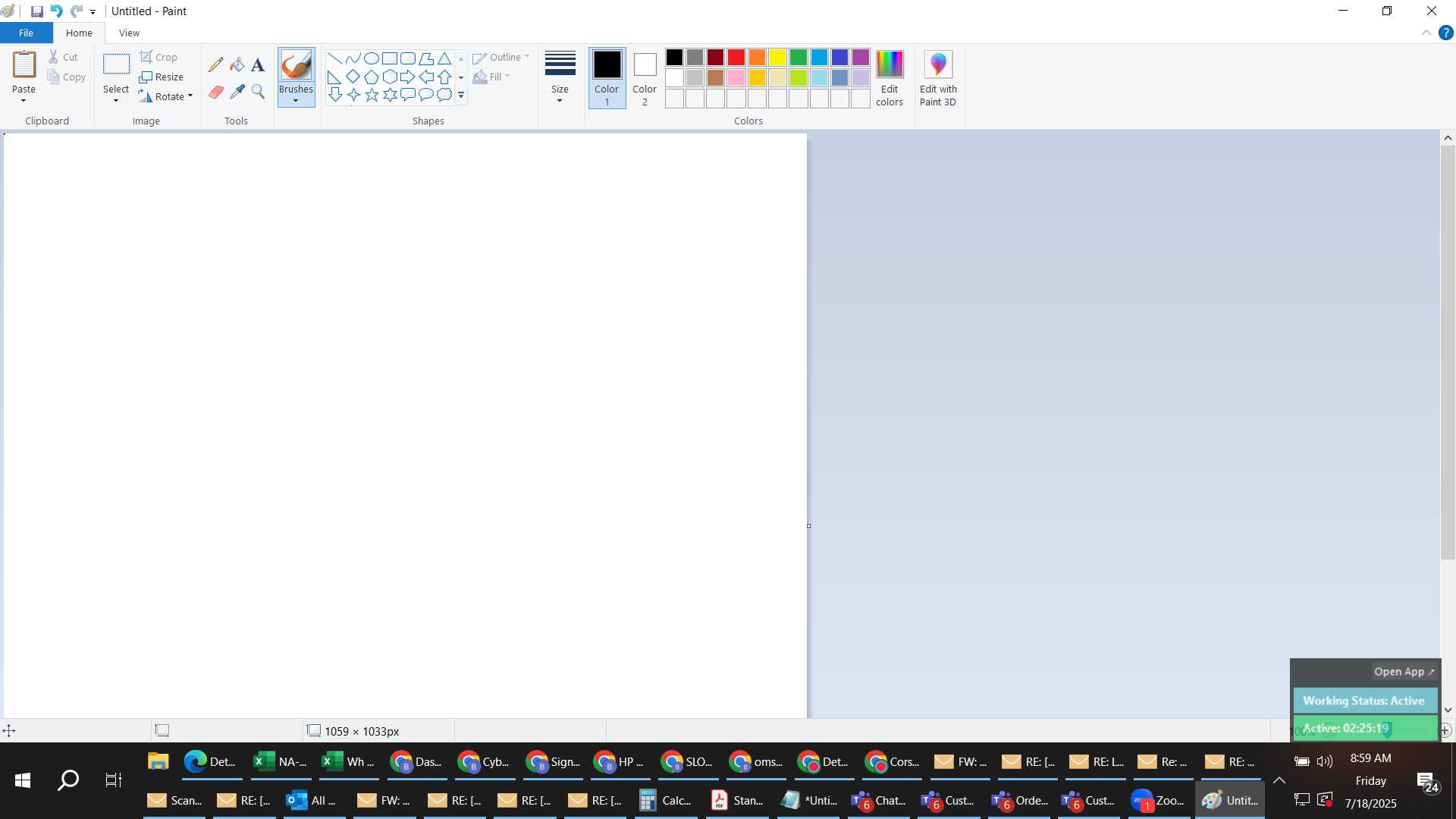1456x819 pixels.
Task: Pick the yellow color swatch
Action: tap(777, 58)
